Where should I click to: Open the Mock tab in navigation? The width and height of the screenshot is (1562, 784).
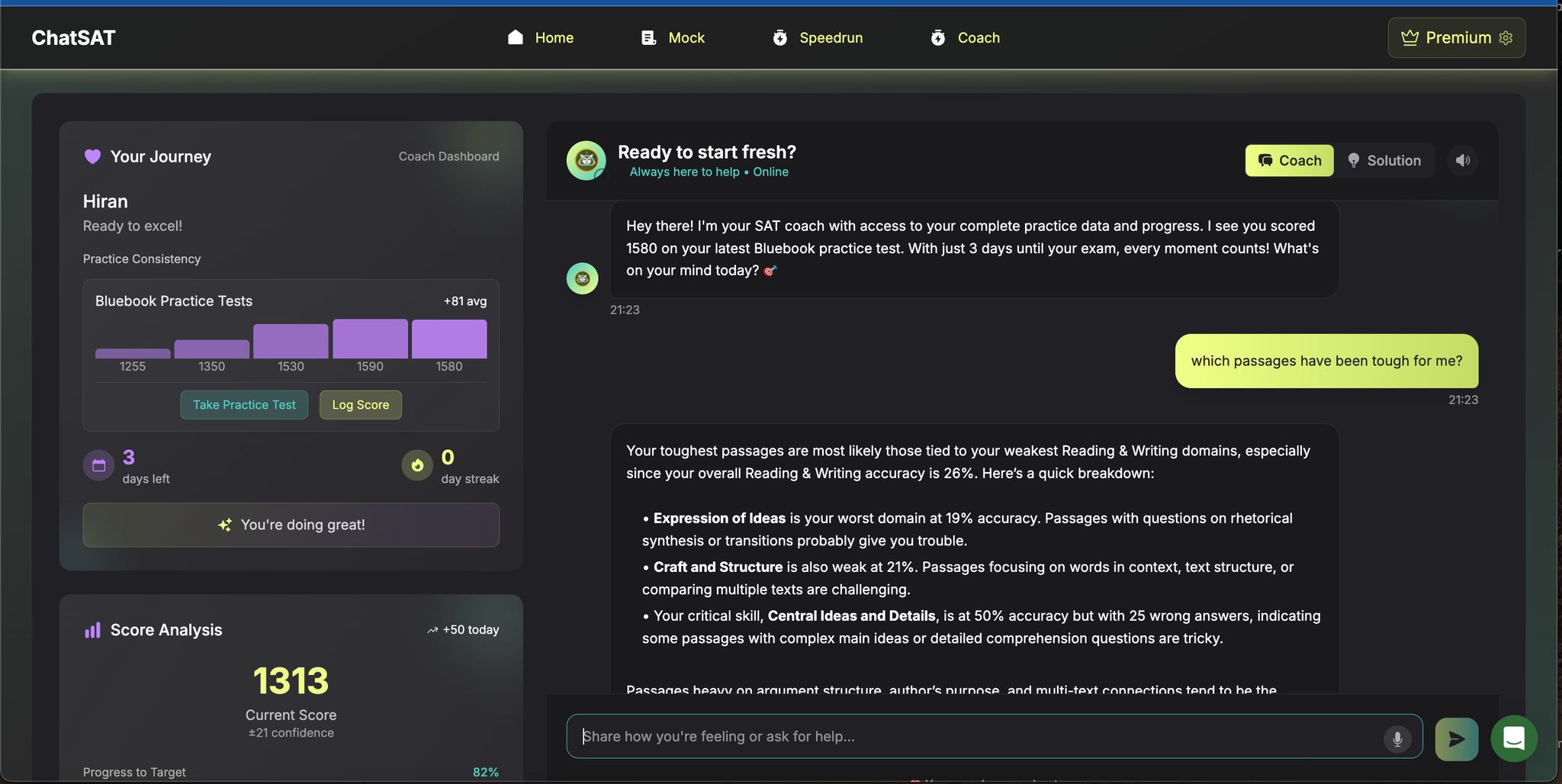tap(673, 37)
